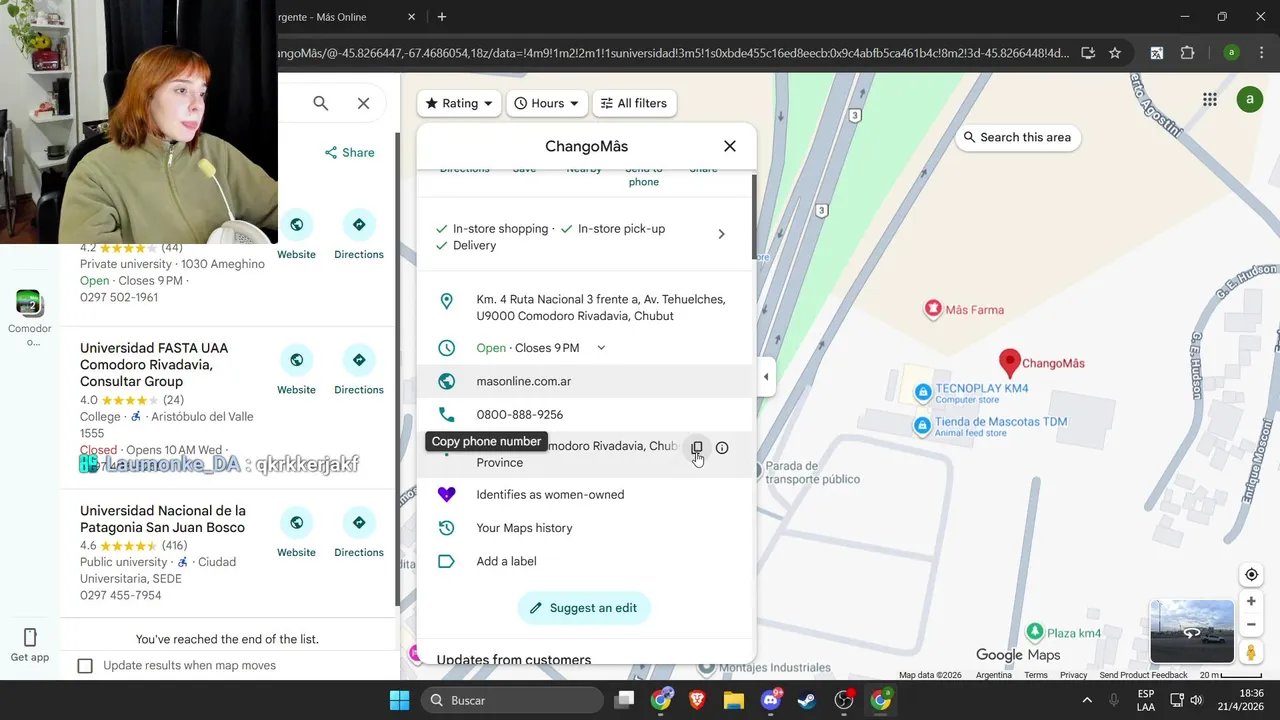This screenshot has width=1280, height=720.
Task: Click the ChangoMâs red map pin
Action: click(1010, 362)
